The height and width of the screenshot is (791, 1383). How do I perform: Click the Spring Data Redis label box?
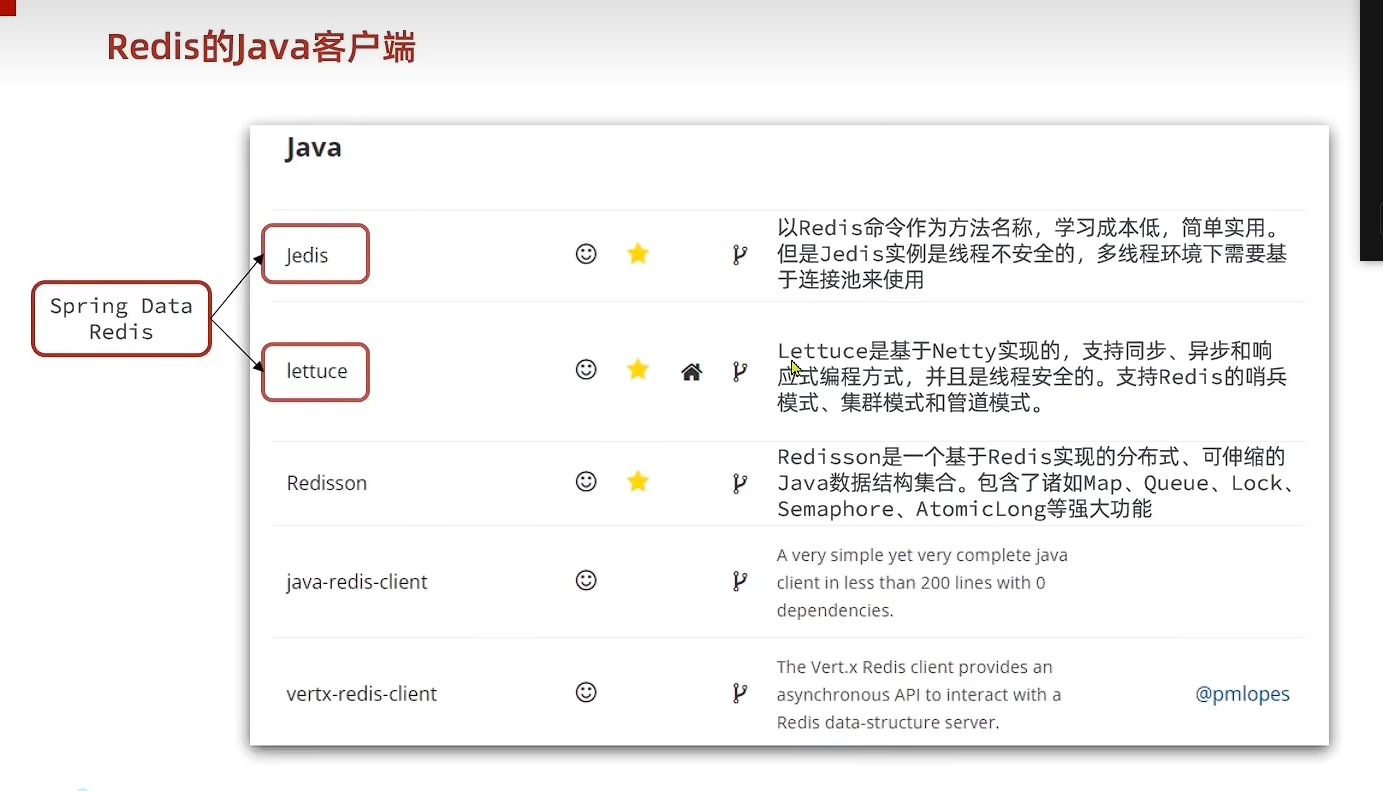120,318
